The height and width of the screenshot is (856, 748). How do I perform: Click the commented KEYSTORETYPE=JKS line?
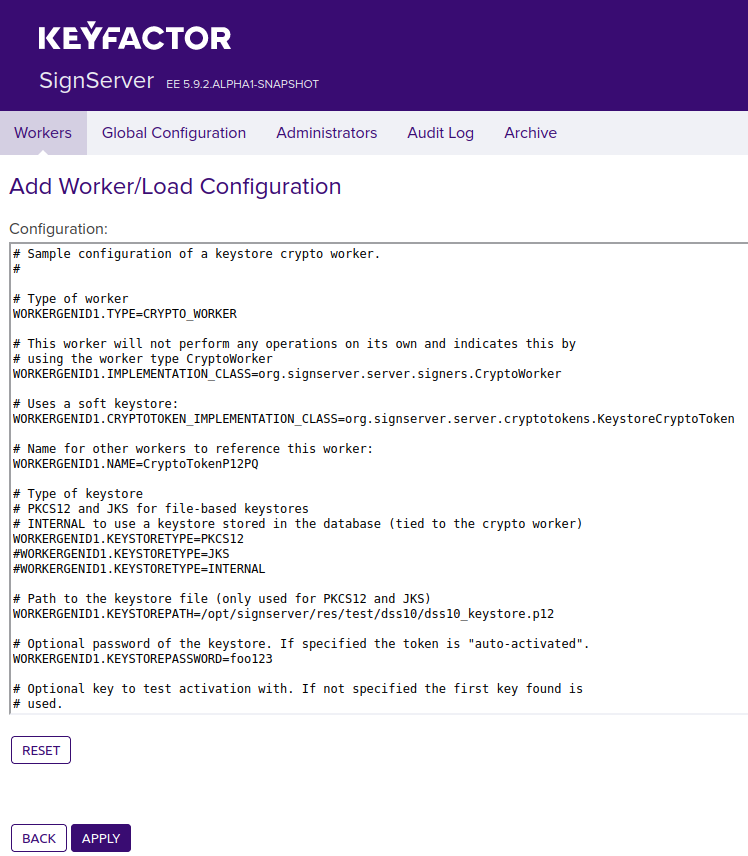point(121,554)
